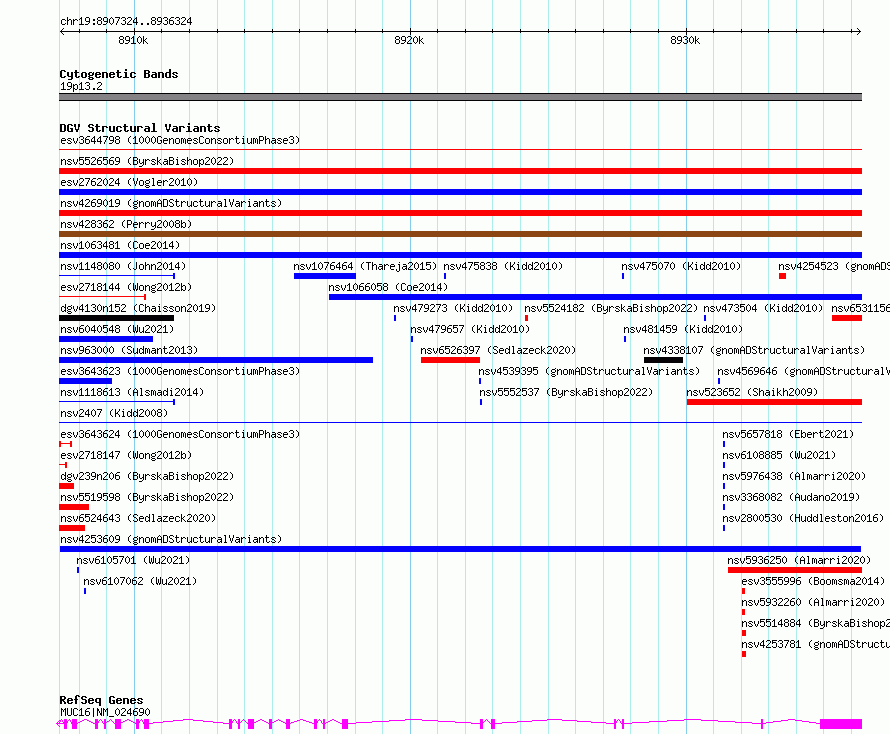Click the MUC16|NM_024690 gene label
The height and width of the screenshot is (734, 890).
105,712
